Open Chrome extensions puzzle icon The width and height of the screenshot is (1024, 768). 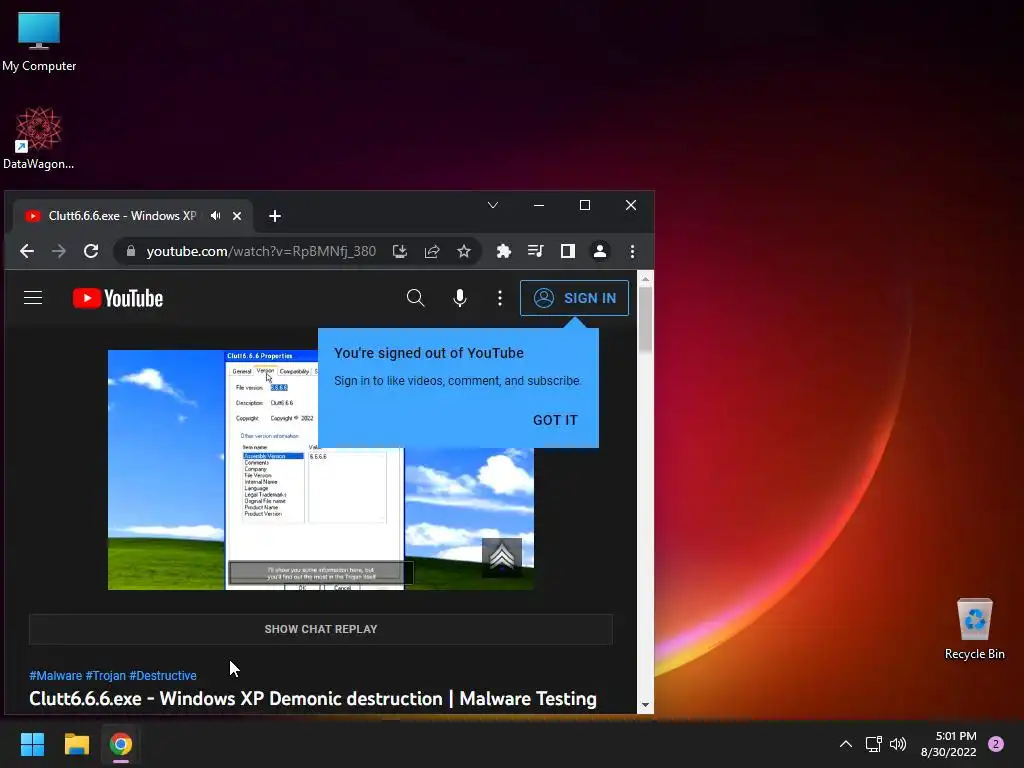click(504, 251)
